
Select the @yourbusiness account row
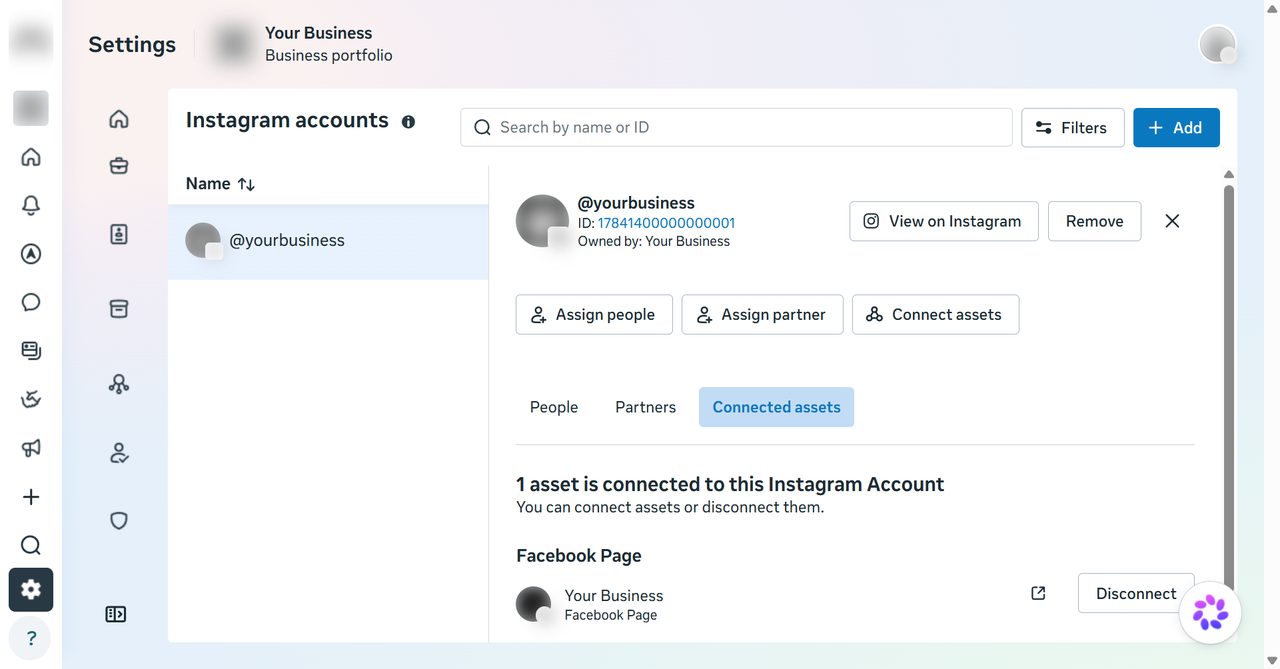328,241
